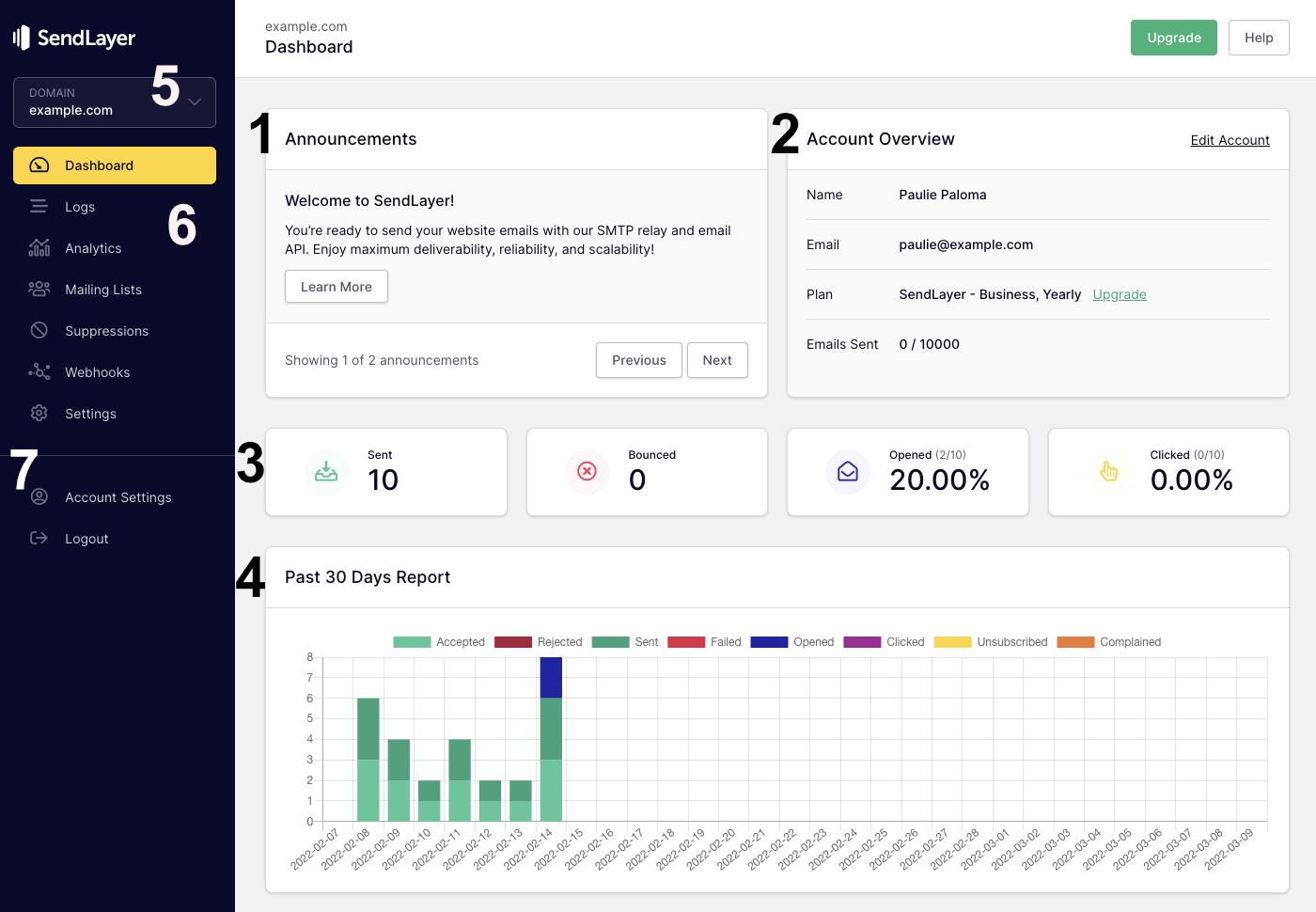Open the Logs section via its icon
This screenshot has width=1316, height=912.
[x=39, y=206]
